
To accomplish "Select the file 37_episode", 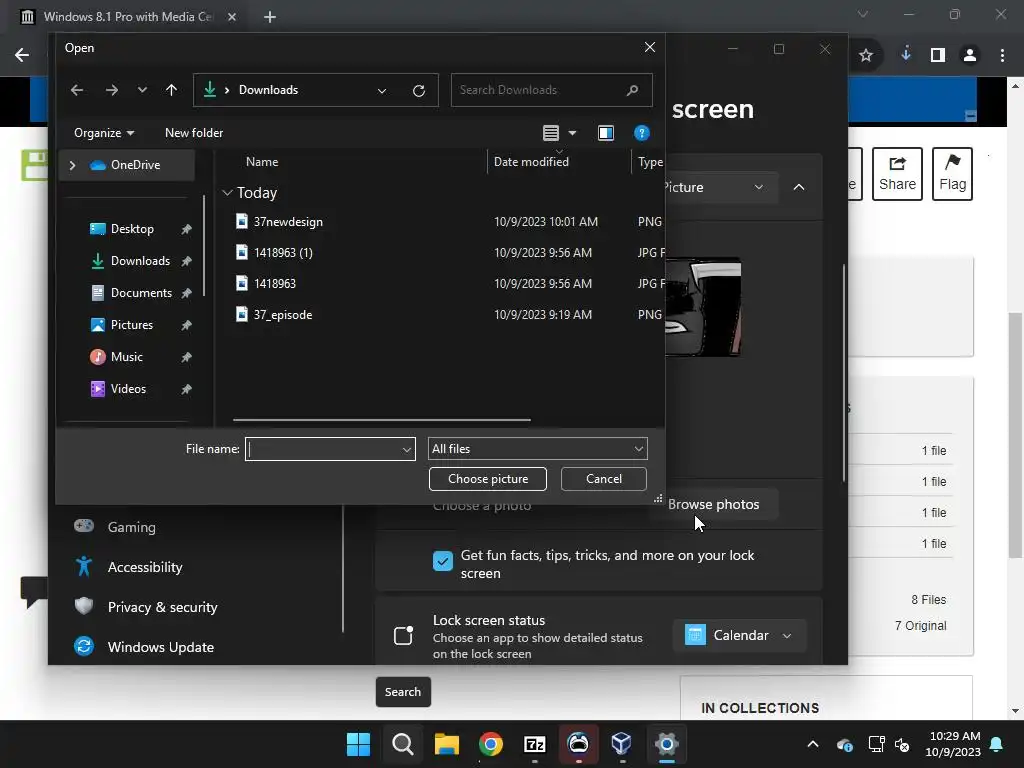I will [x=283, y=315].
